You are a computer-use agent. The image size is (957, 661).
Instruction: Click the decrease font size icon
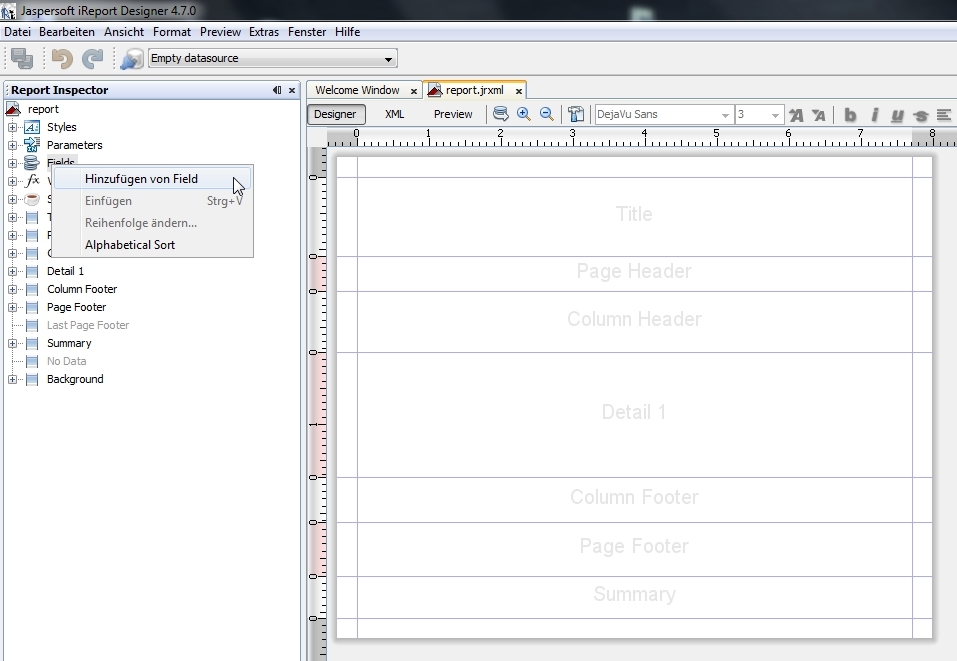tap(819, 115)
